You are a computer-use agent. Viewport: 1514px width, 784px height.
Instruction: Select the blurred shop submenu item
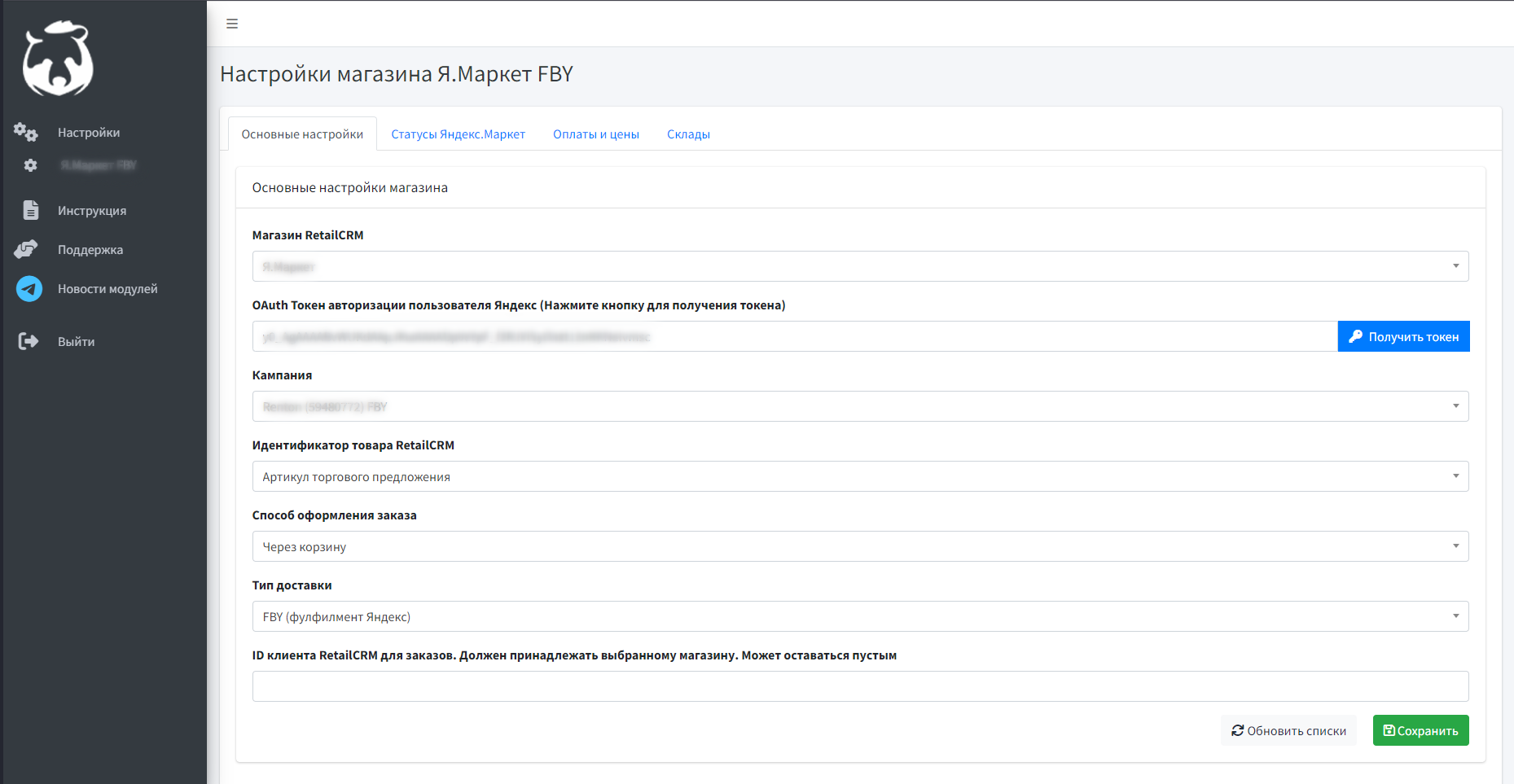point(99,165)
